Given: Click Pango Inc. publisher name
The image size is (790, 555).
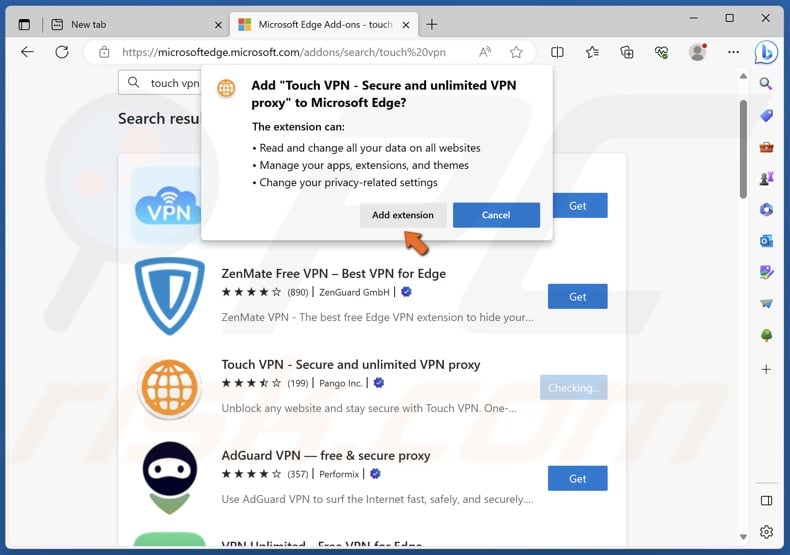Looking at the screenshot, I should click(x=341, y=383).
